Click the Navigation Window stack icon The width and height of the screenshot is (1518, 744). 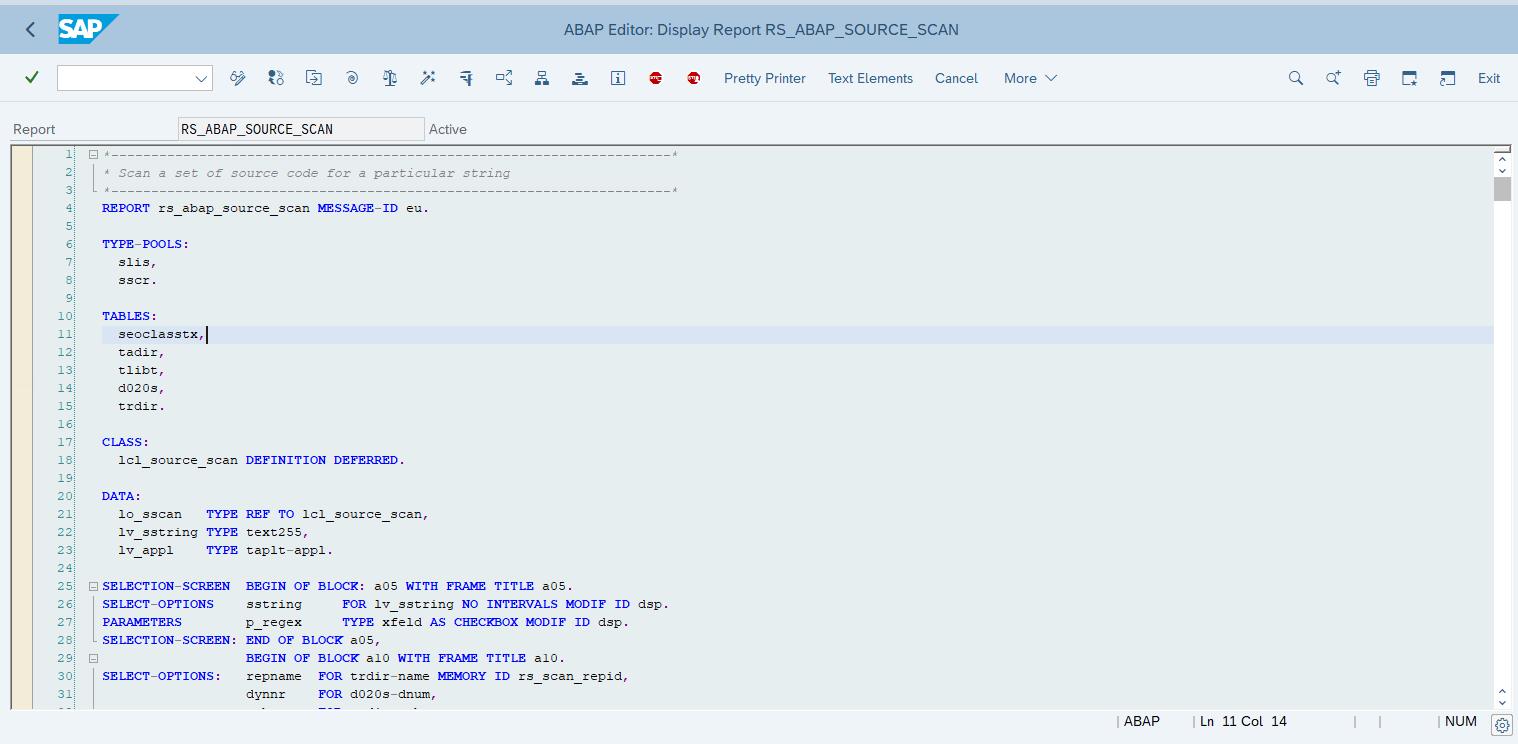pos(580,78)
